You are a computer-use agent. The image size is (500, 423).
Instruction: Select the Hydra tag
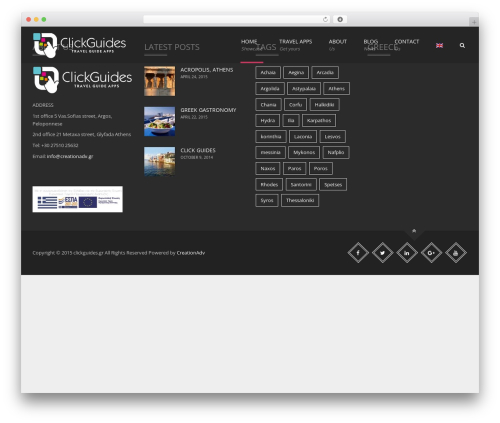point(268,120)
